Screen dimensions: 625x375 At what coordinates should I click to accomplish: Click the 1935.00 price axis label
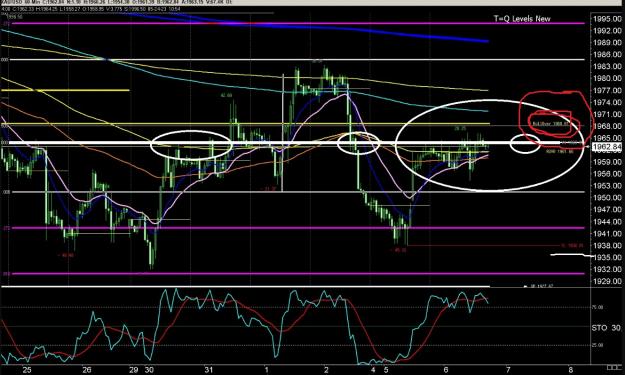(x=607, y=257)
